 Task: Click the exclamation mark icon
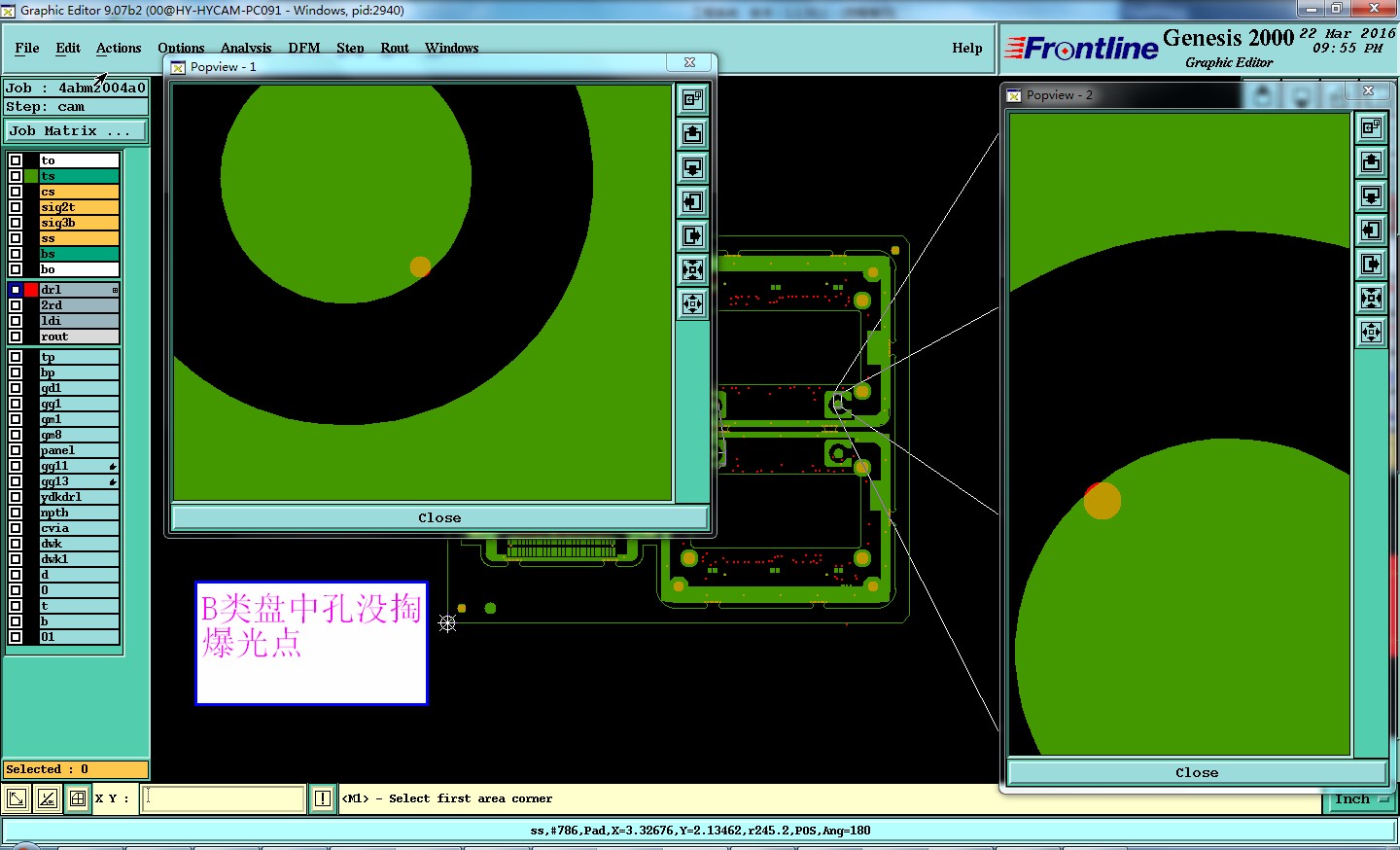coord(323,799)
